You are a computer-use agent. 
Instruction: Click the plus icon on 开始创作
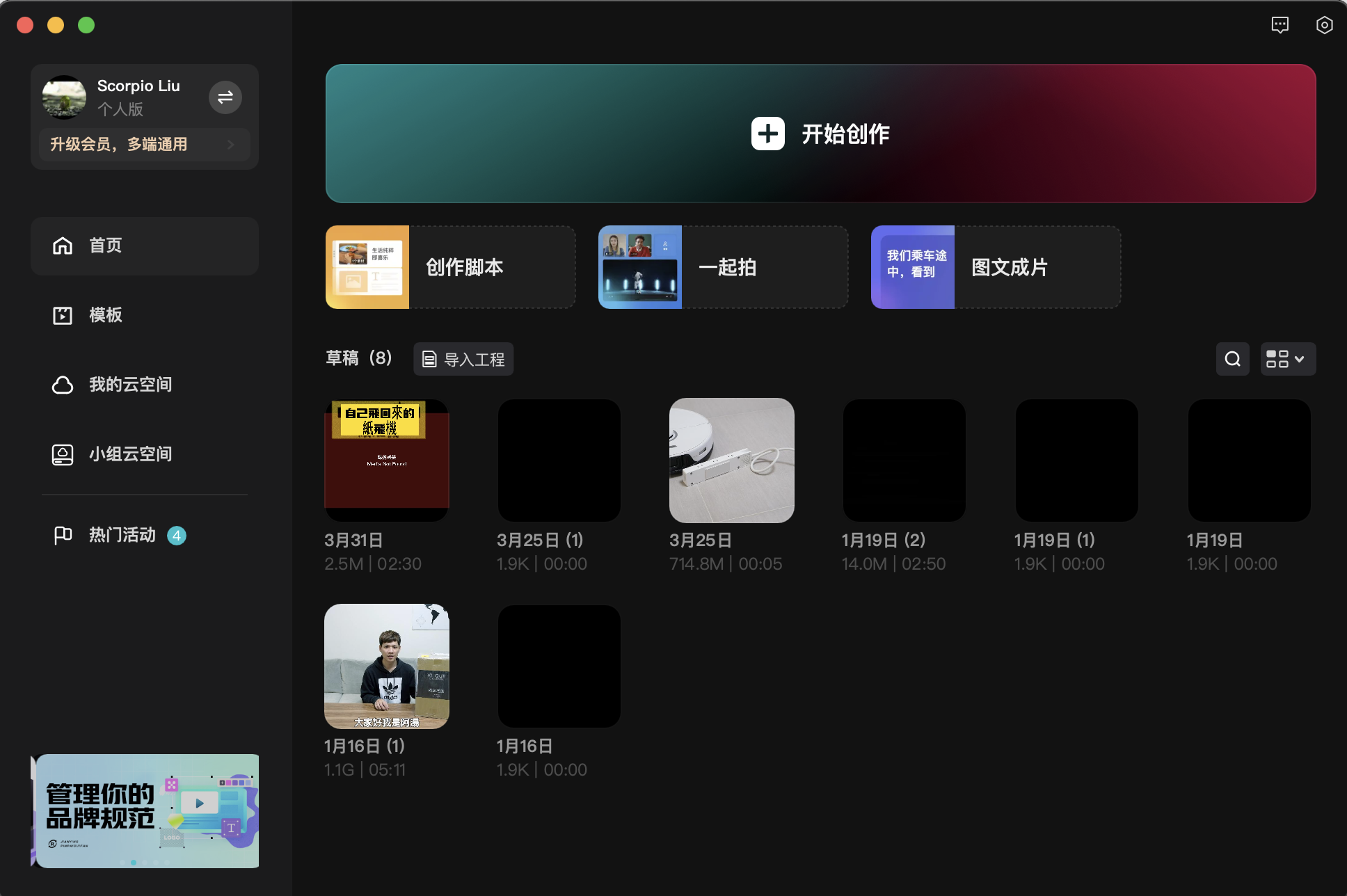pyautogui.click(x=767, y=134)
